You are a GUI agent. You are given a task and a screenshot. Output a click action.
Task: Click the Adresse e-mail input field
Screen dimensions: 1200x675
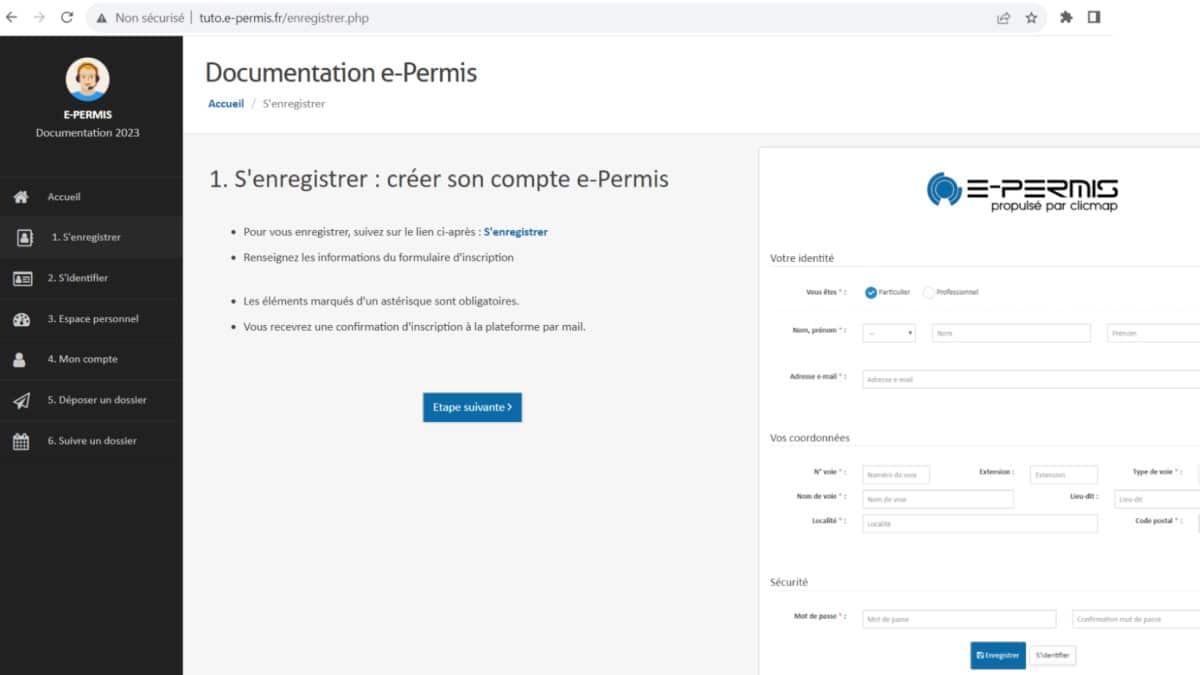tap(1030, 379)
